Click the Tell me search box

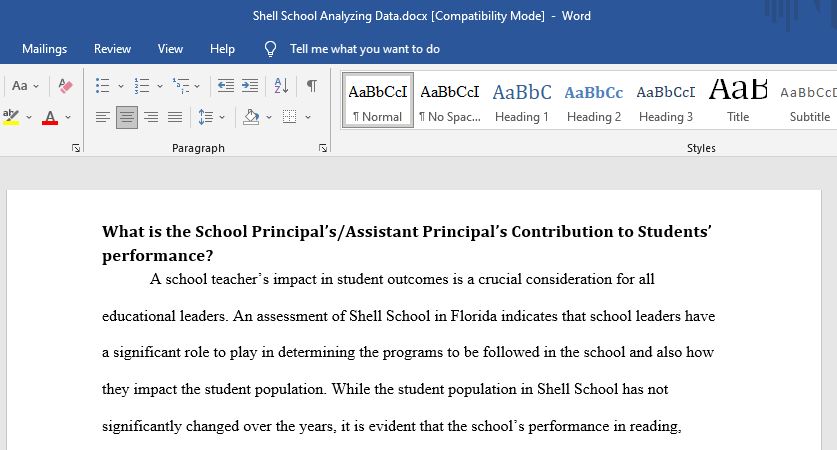coord(365,49)
